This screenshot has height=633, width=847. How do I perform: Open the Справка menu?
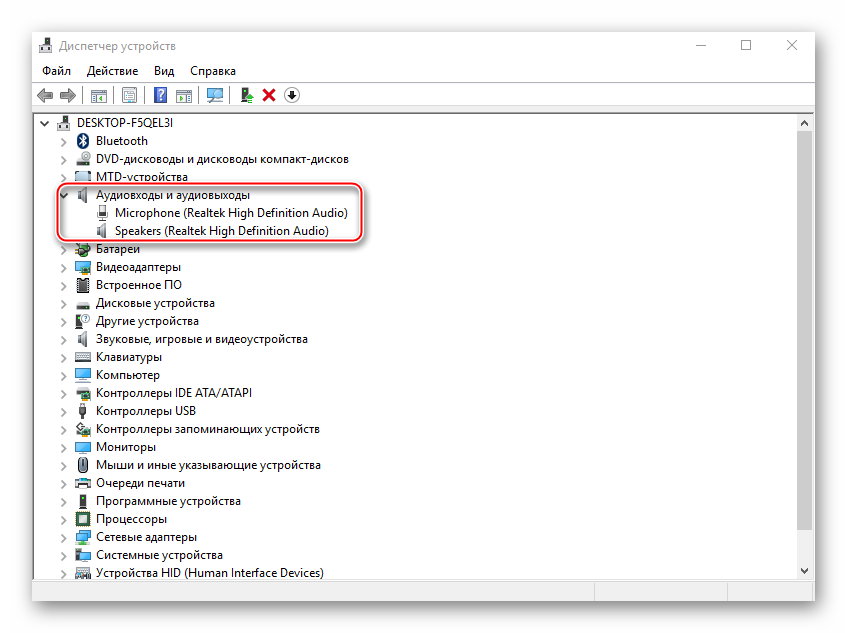212,71
